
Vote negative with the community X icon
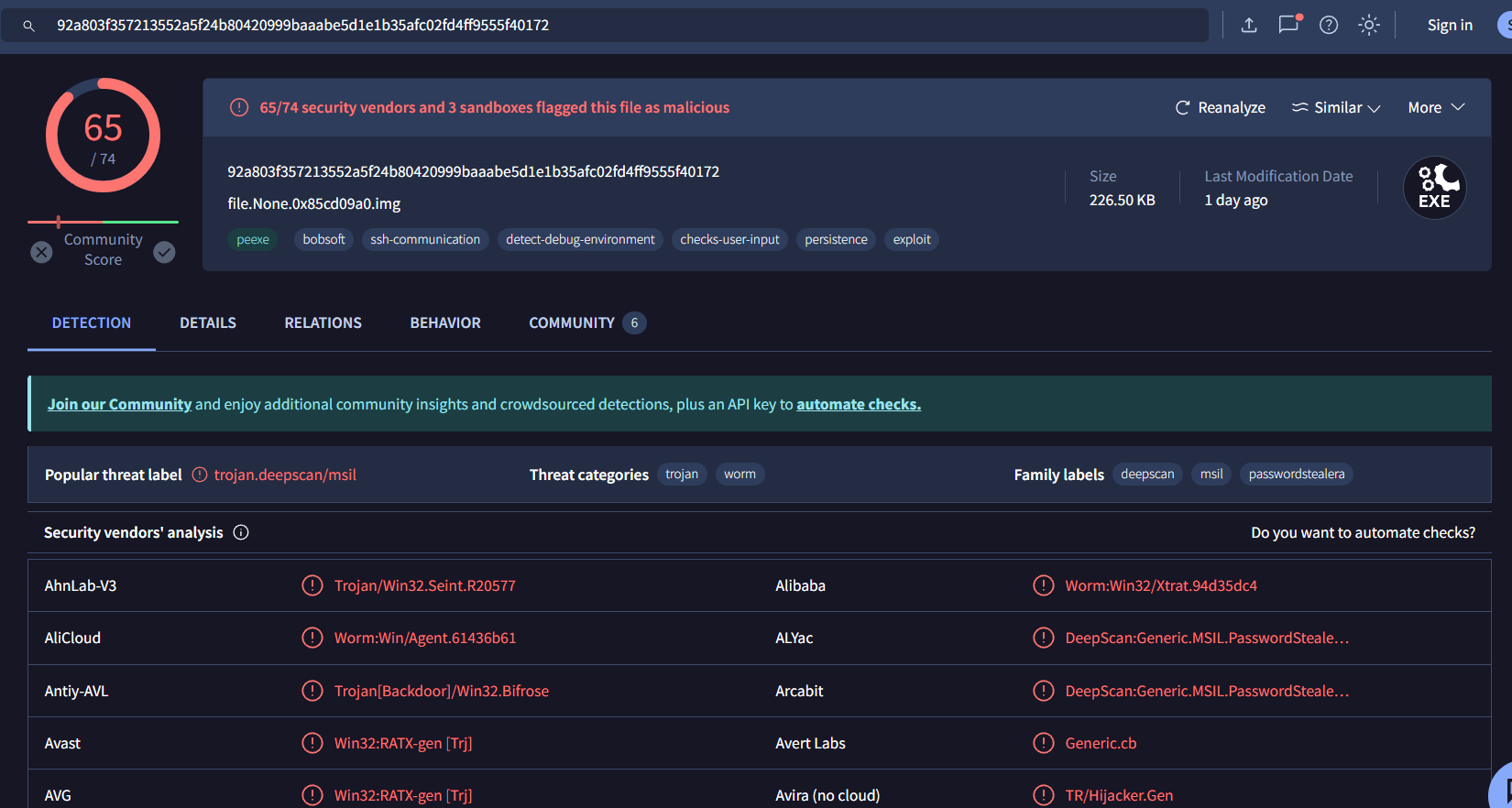[41, 252]
